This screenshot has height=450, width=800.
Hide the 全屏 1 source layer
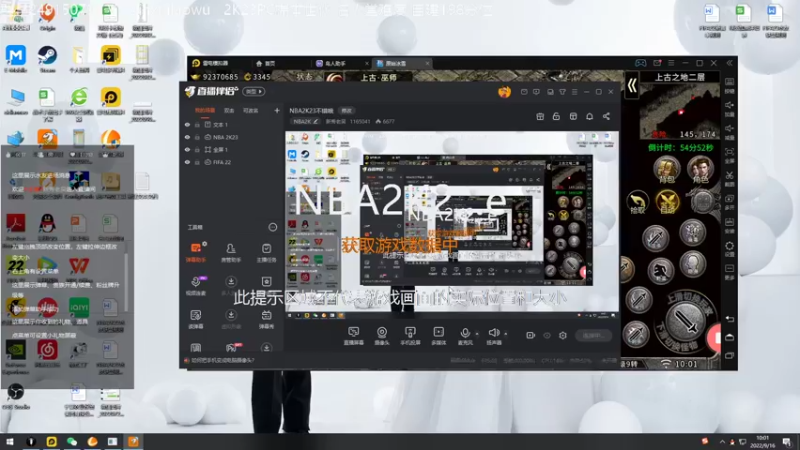(x=187, y=149)
